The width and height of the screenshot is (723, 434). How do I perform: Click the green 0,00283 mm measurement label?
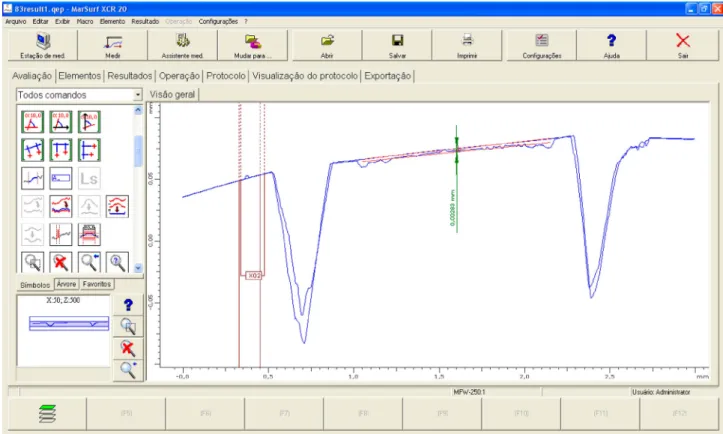pyautogui.click(x=453, y=208)
